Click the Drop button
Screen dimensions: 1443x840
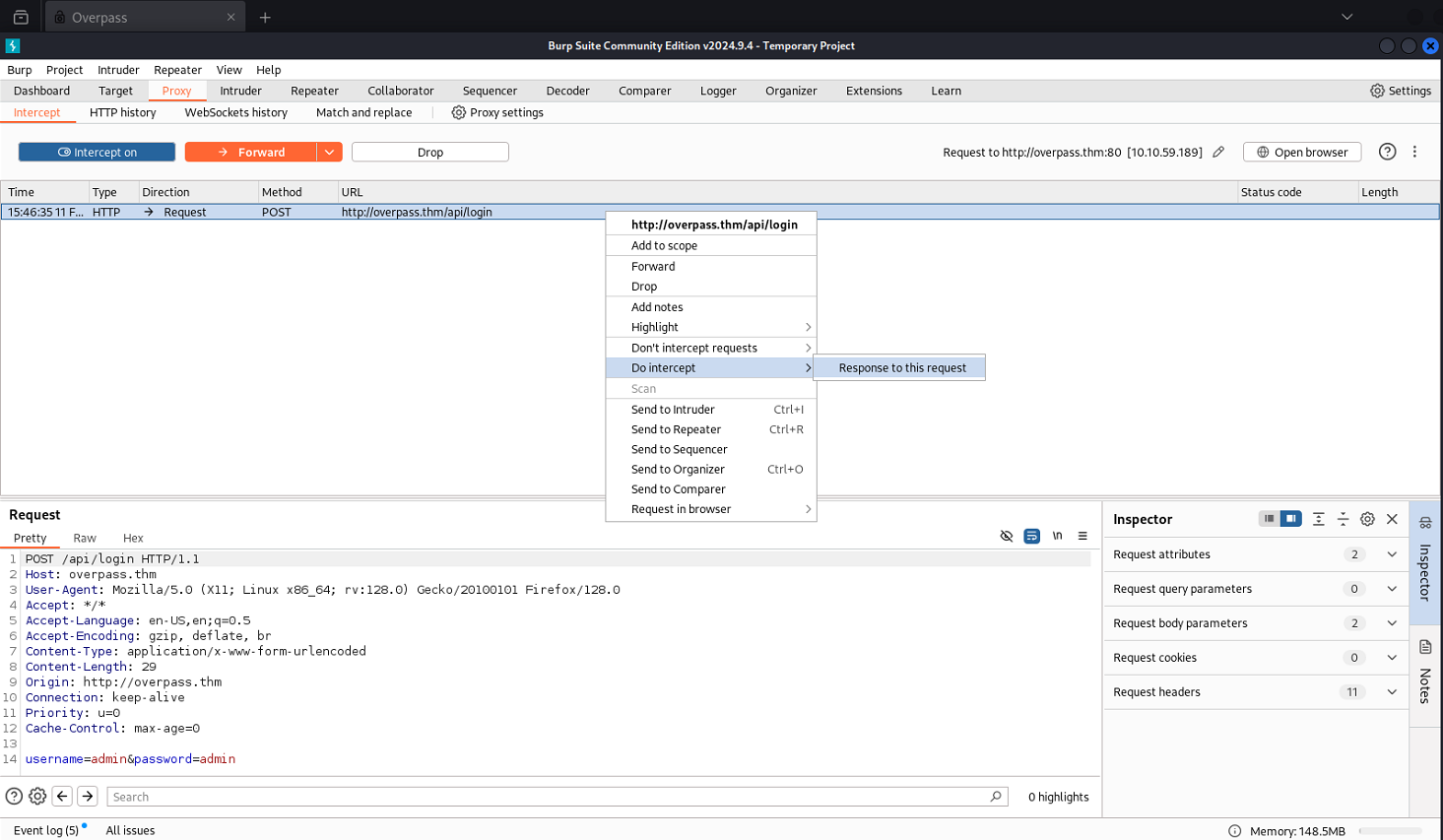[x=430, y=152]
